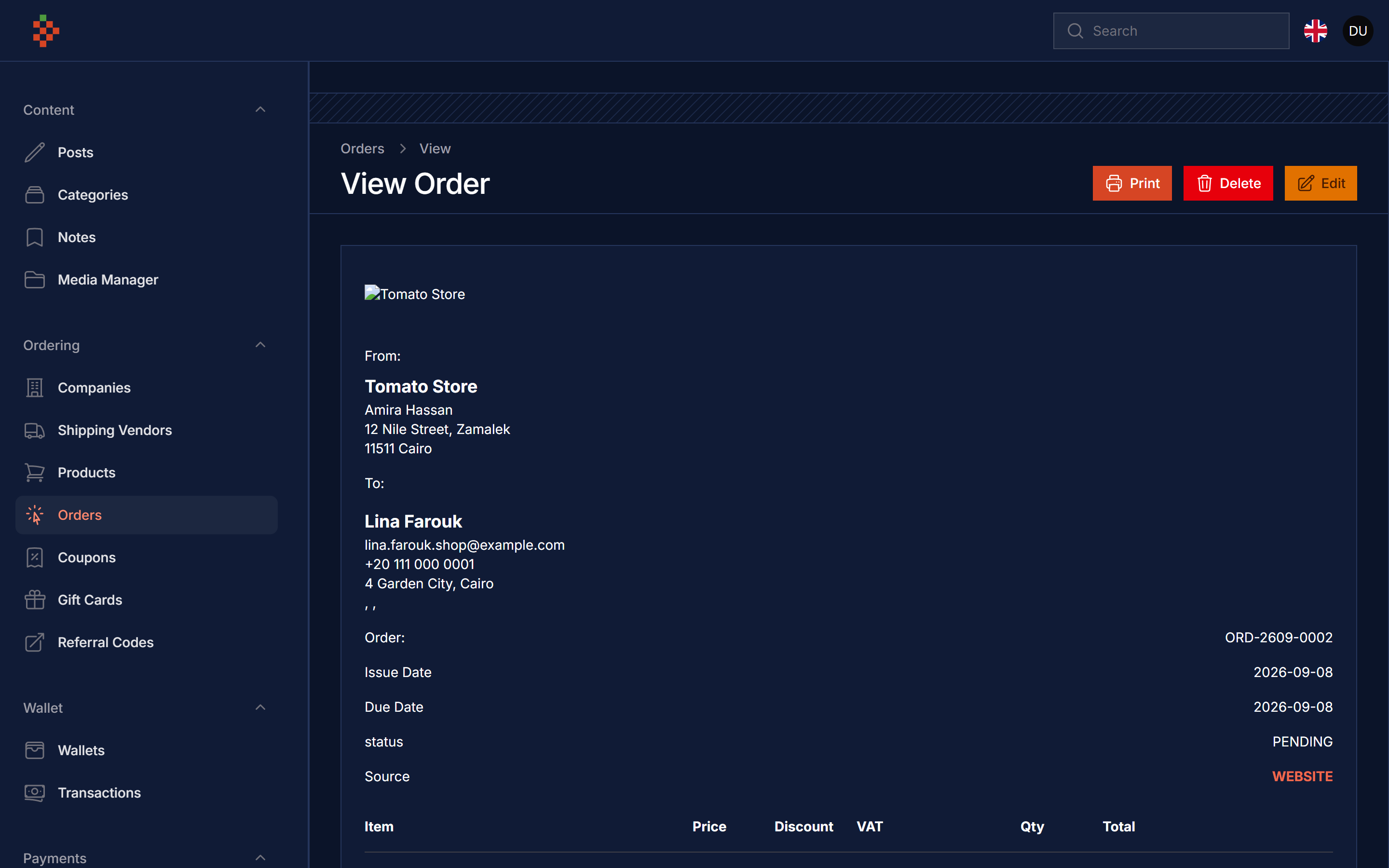Viewport: 1389px width, 868px height.
Task: Open the Coupons page
Action: [x=146, y=558]
